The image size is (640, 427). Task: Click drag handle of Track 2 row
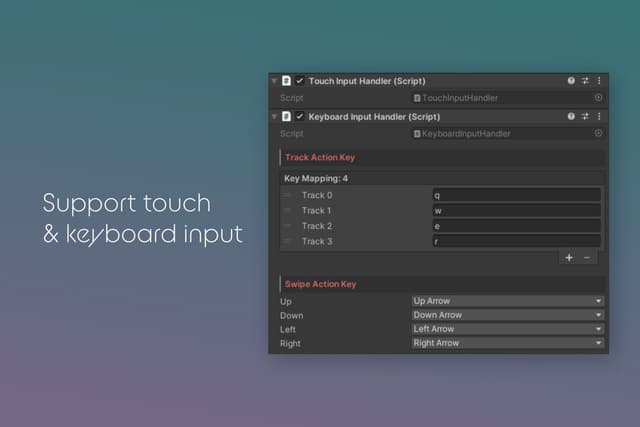pos(287,226)
